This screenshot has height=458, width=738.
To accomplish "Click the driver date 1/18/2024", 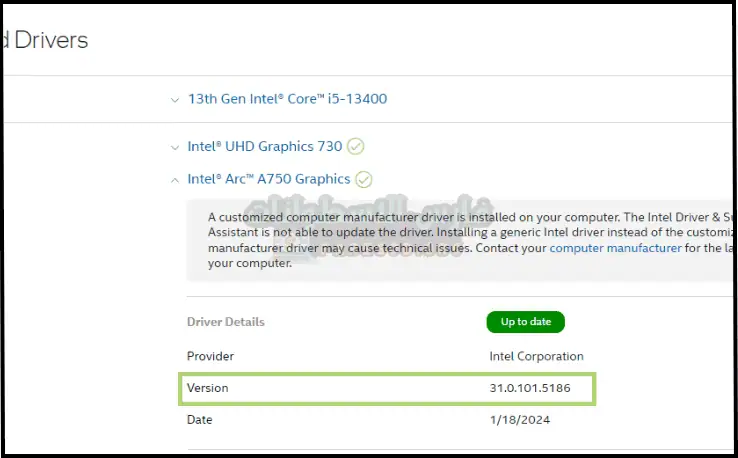I will click(x=520, y=420).
